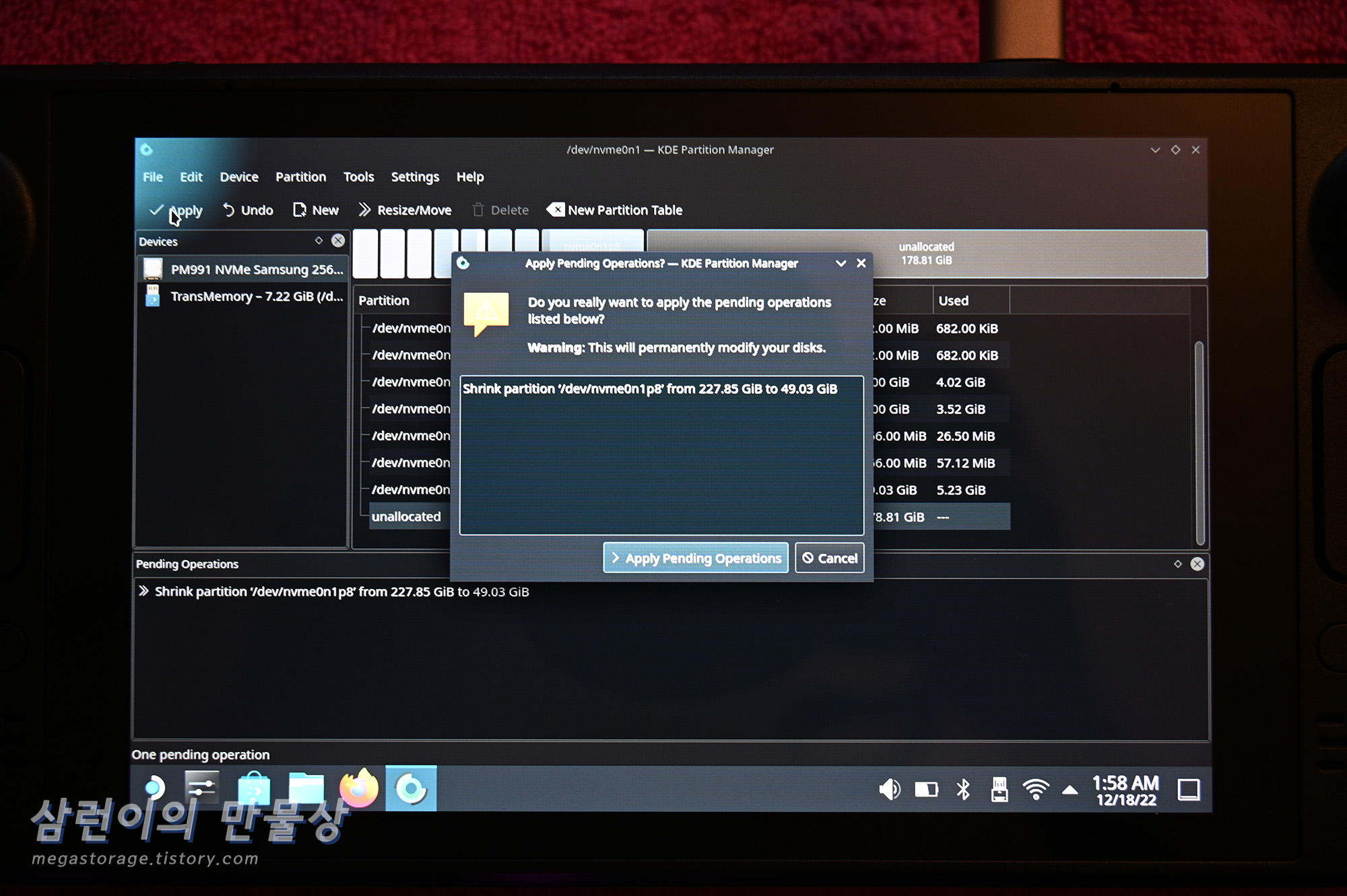
Task: Click the Undo toolbar icon
Action: coord(229,210)
